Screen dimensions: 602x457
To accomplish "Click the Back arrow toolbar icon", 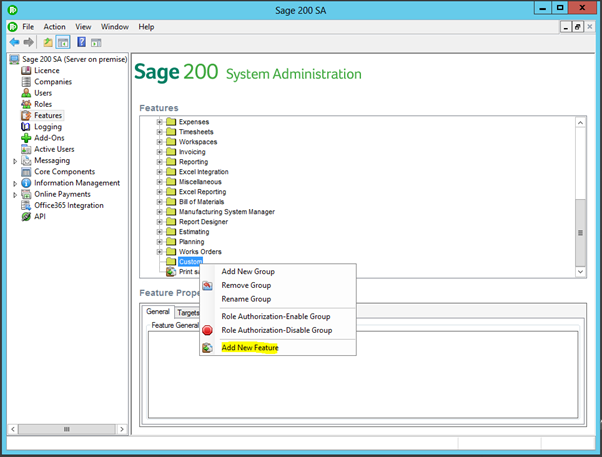I will click(x=15, y=42).
